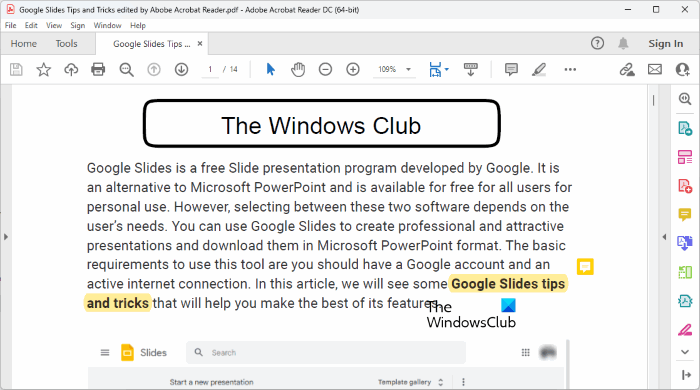The width and height of the screenshot is (700, 390).
Task: Close the Google Slides Tips tab
Action: (x=200, y=43)
